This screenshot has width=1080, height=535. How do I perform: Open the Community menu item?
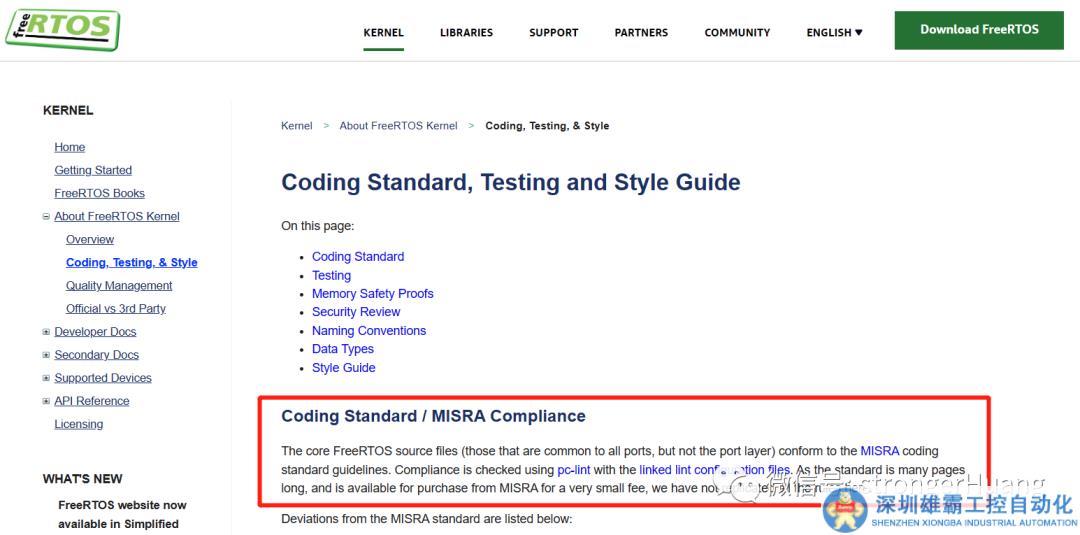click(x=737, y=33)
